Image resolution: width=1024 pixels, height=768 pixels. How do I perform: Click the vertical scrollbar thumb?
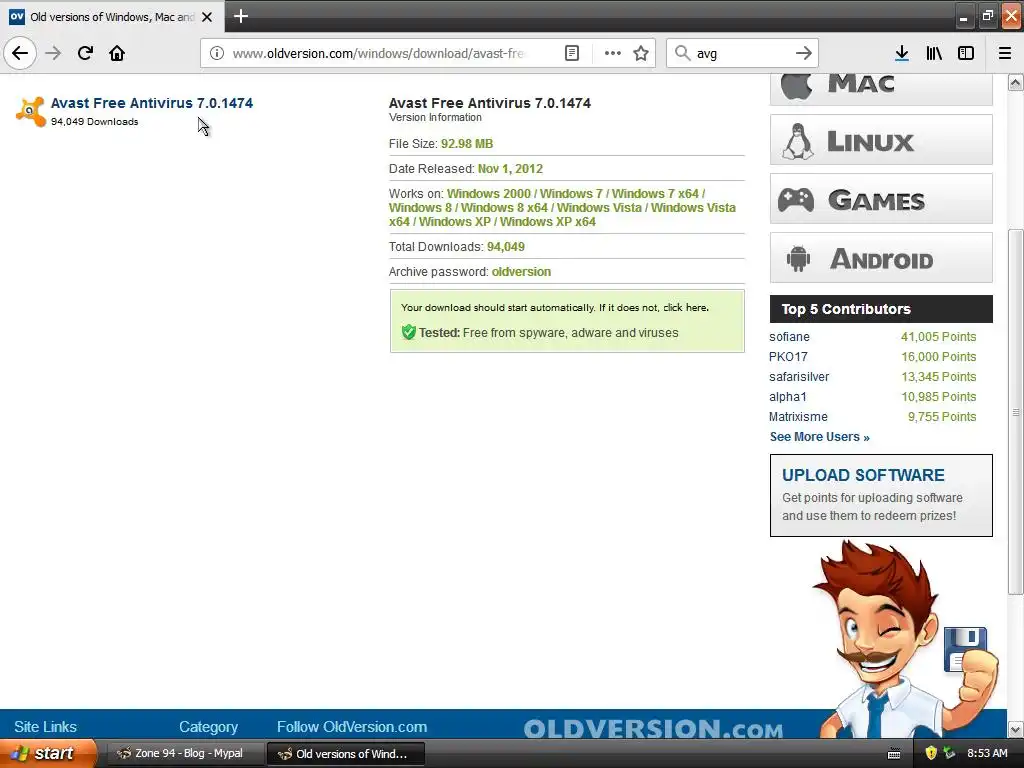(x=1015, y=411)
